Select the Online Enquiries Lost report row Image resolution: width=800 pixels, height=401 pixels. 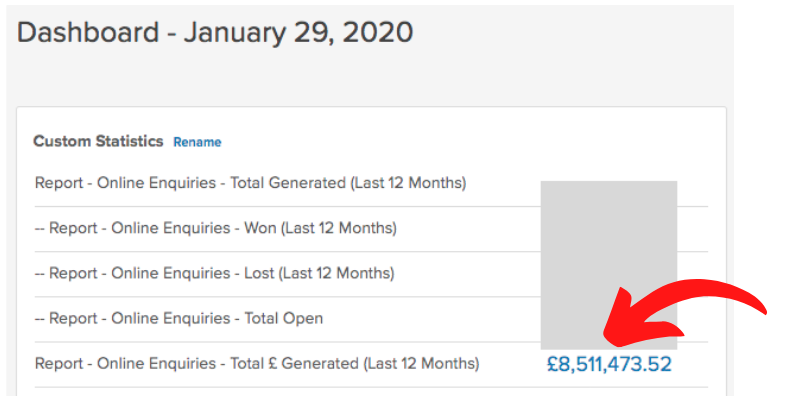[214, 273]
